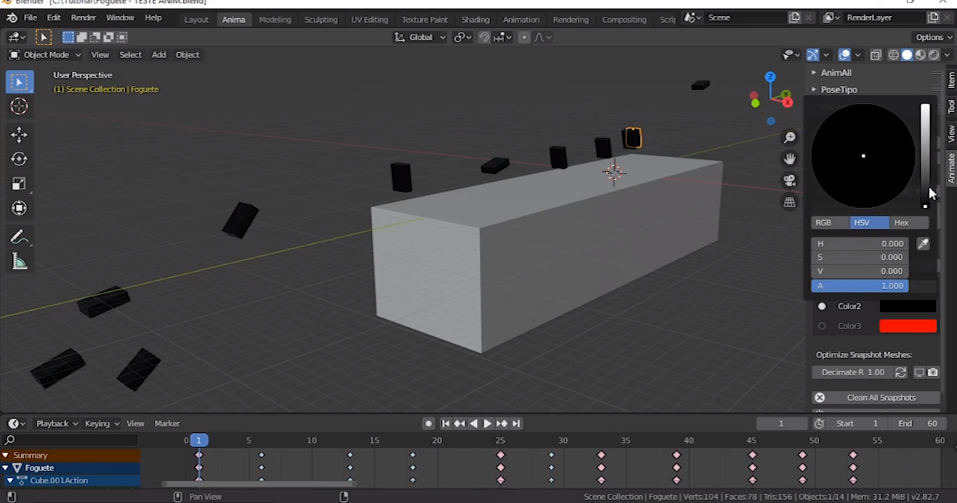957x503 pixels.
Task: Click the monitor icon beside Decimate
Action: coord(919,372)
